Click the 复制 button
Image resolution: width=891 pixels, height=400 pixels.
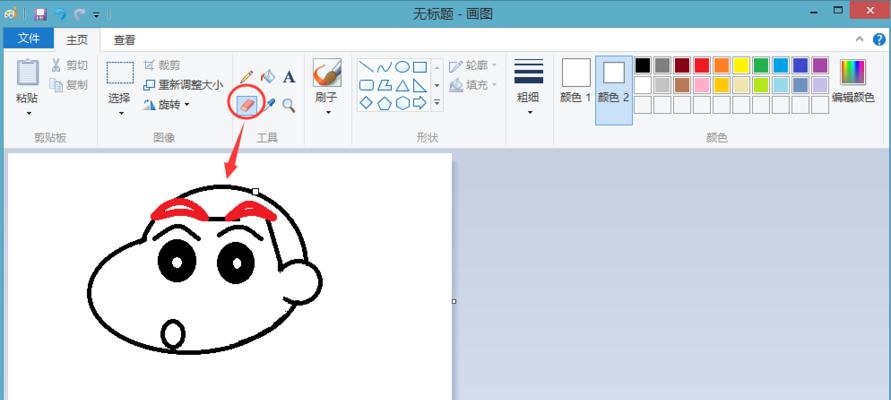pos(69,85)
